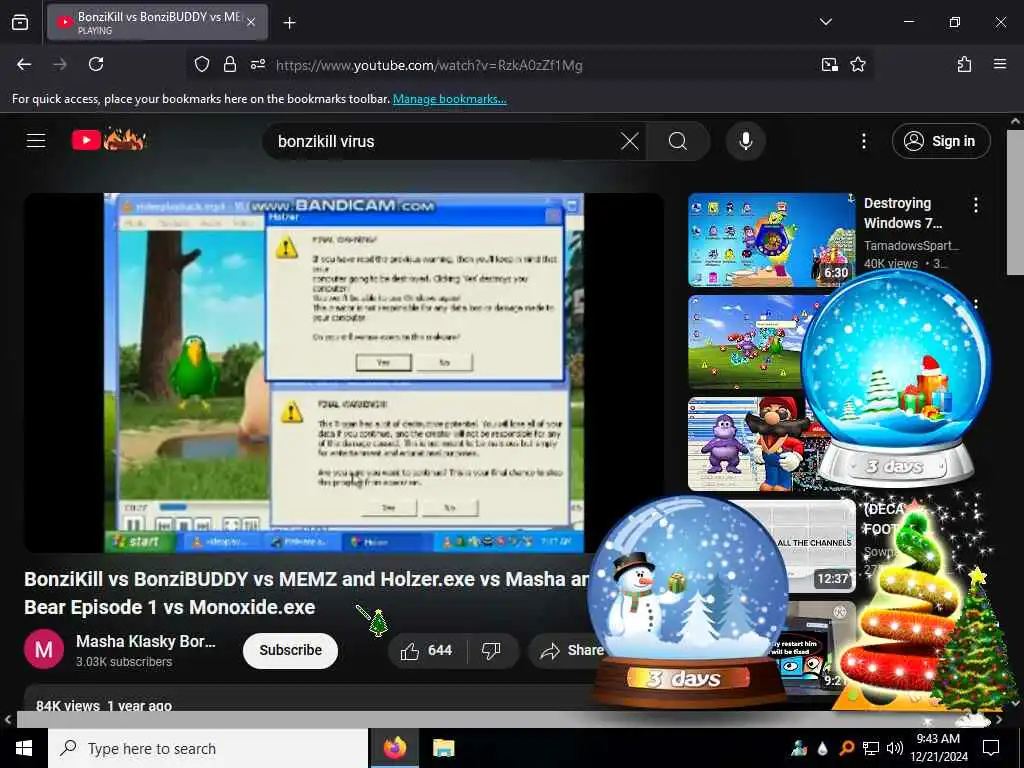The height and width of the screenshot is (768, 1024).
Task: Open options for Destroying Windows 7 video
Action: click(976, 205)
